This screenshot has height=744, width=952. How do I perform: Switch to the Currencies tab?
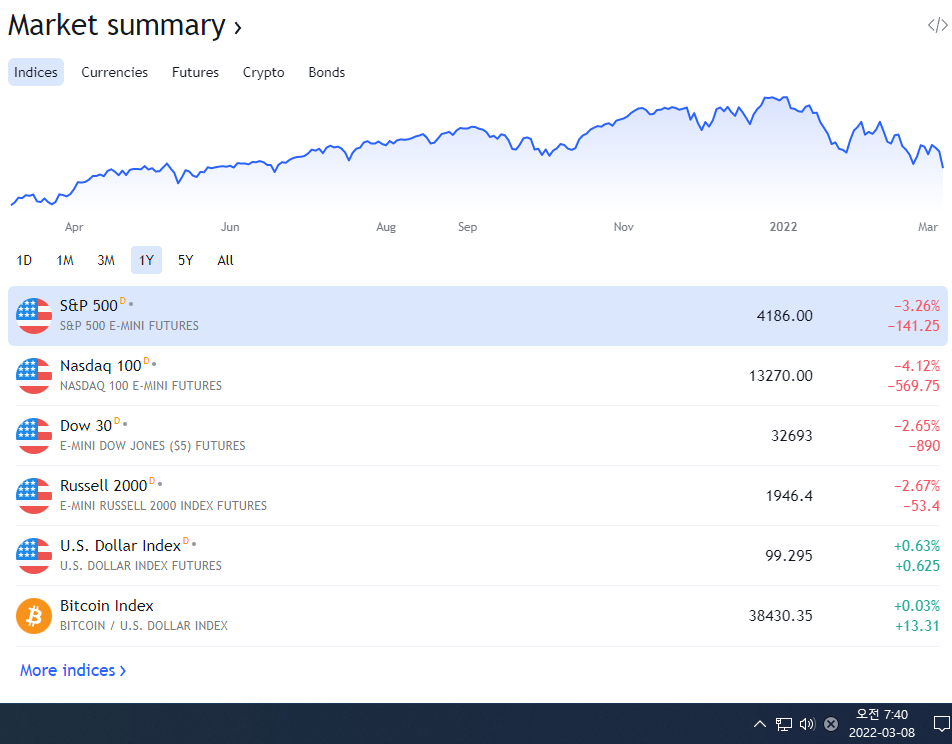[114, 72]
